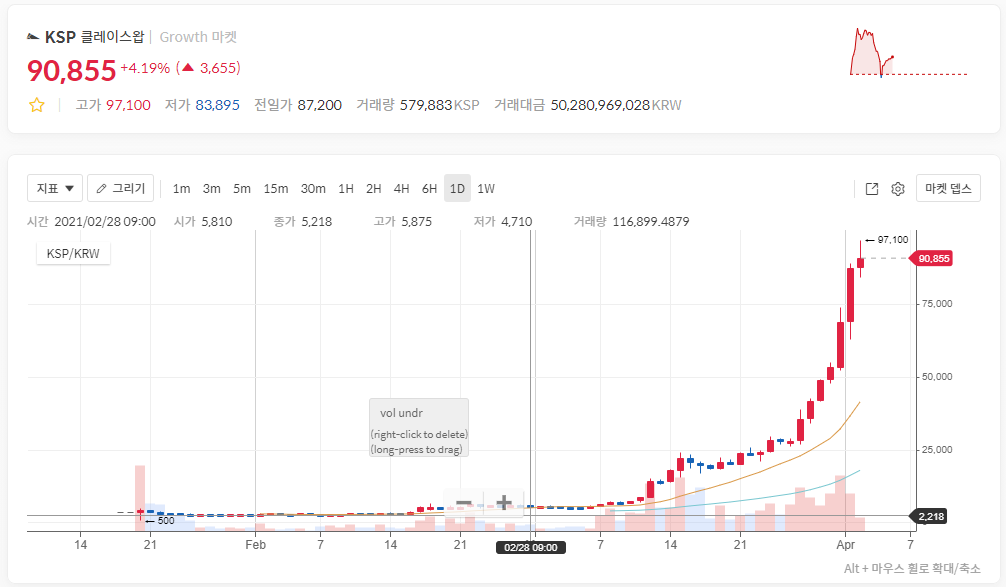Open the 마켓 뎁스 market depth view
Viewport: 1006px width, 587px height.
click(948, 188)
